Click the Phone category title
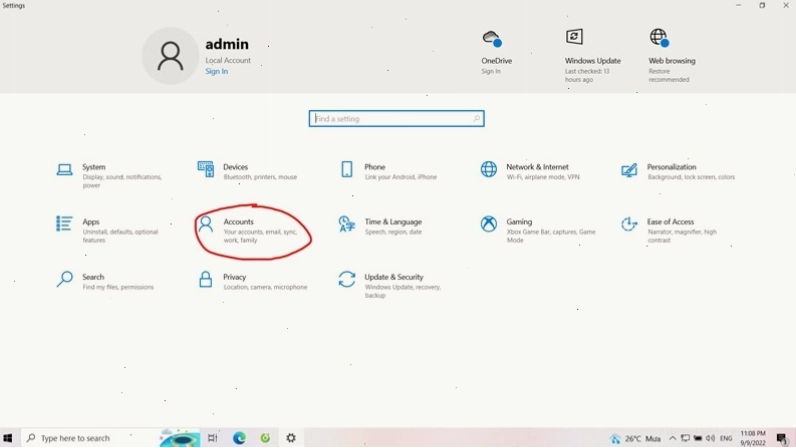 [x=375, y=167]
